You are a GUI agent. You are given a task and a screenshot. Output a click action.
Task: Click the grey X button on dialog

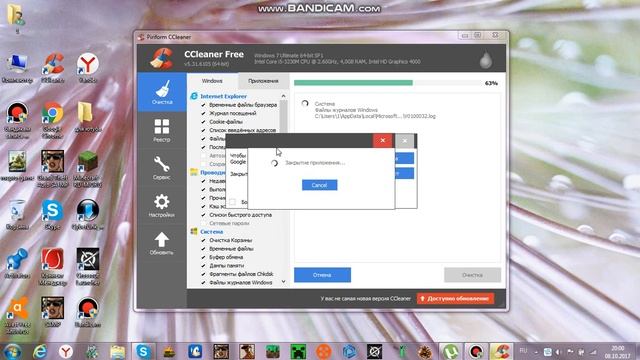point(405,141)
